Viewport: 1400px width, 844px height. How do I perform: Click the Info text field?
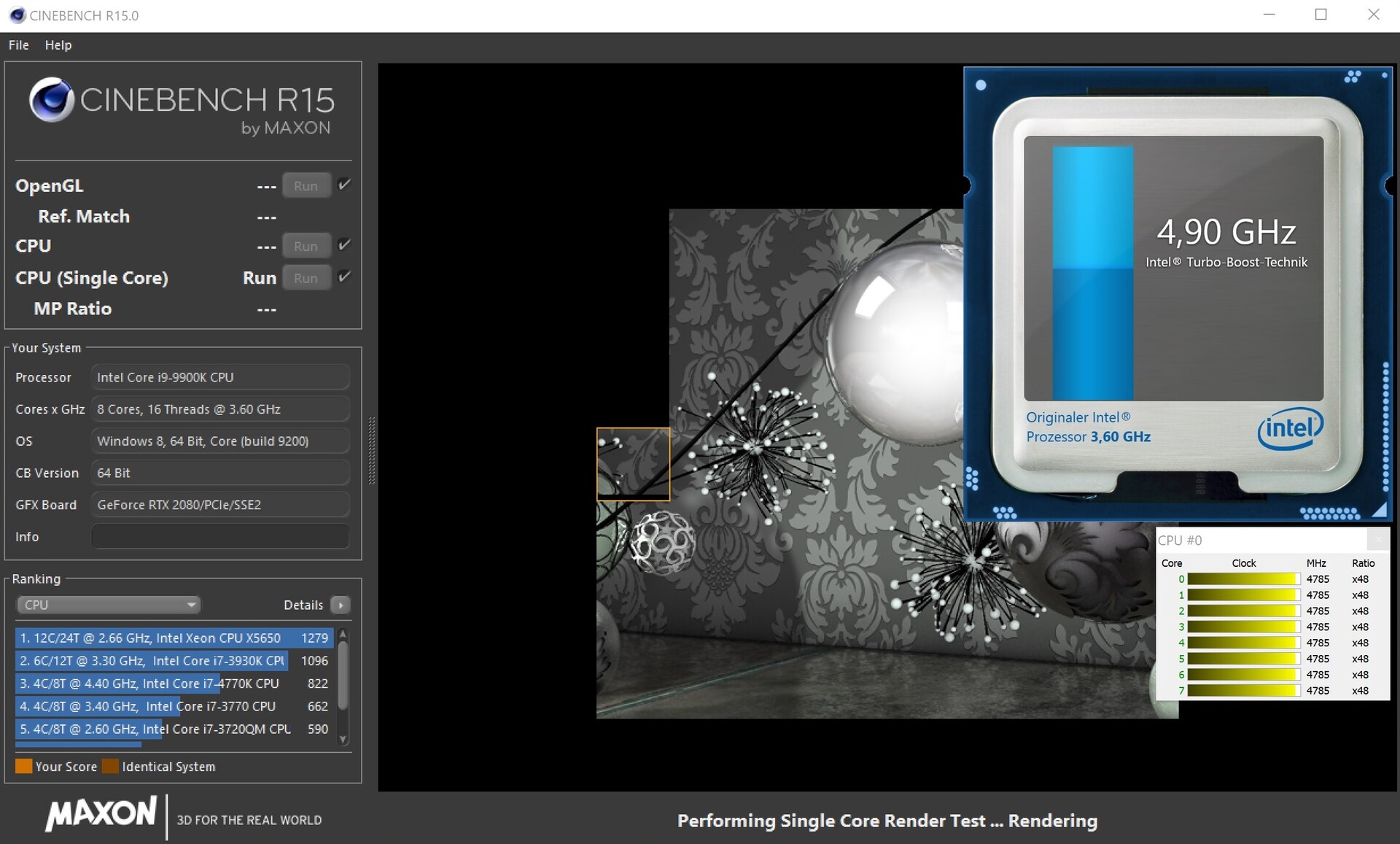[x=219, y=537]
